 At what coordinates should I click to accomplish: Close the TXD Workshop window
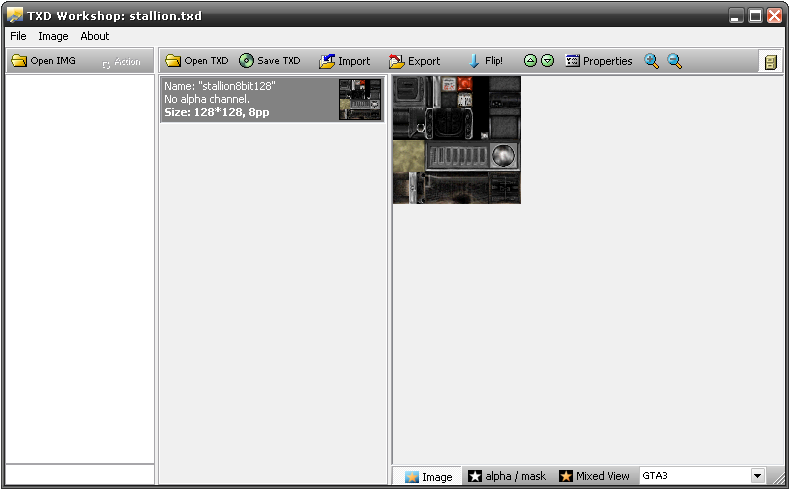click(774, 16)
